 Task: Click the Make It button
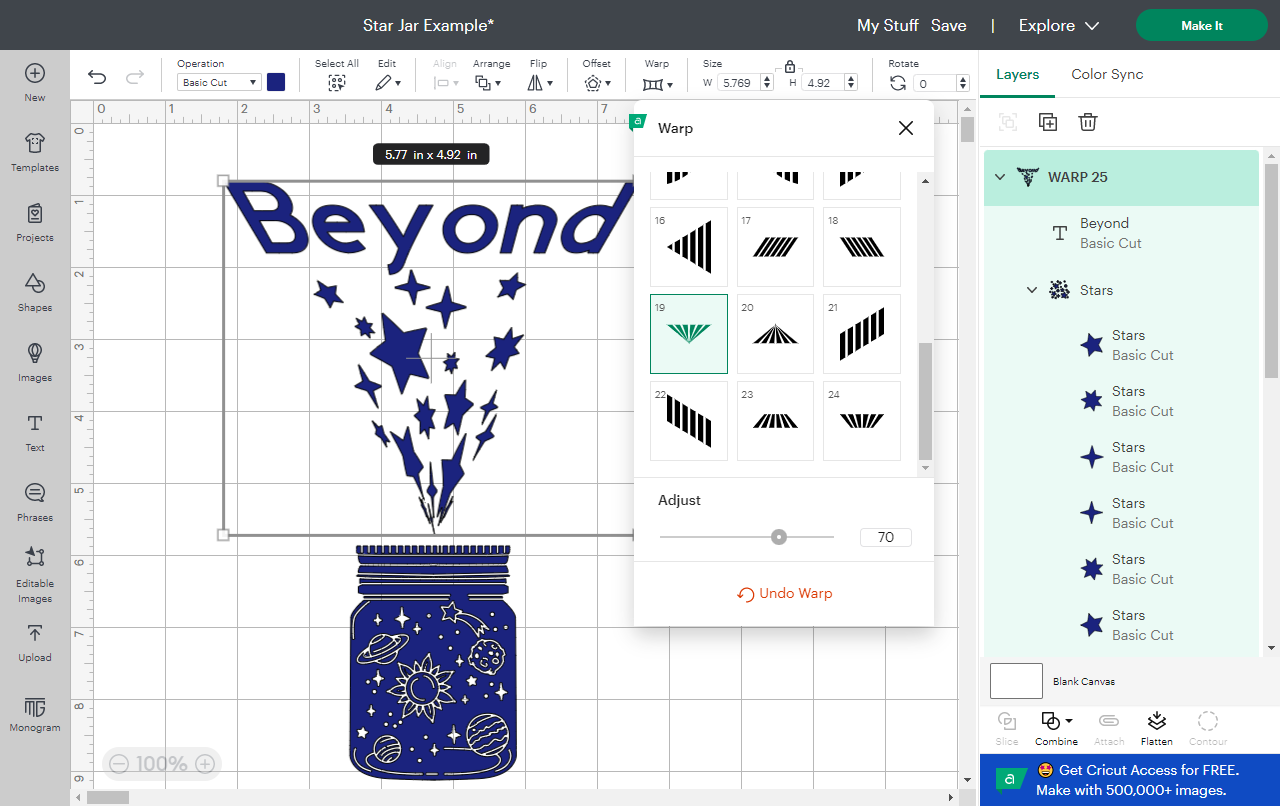1201,25
